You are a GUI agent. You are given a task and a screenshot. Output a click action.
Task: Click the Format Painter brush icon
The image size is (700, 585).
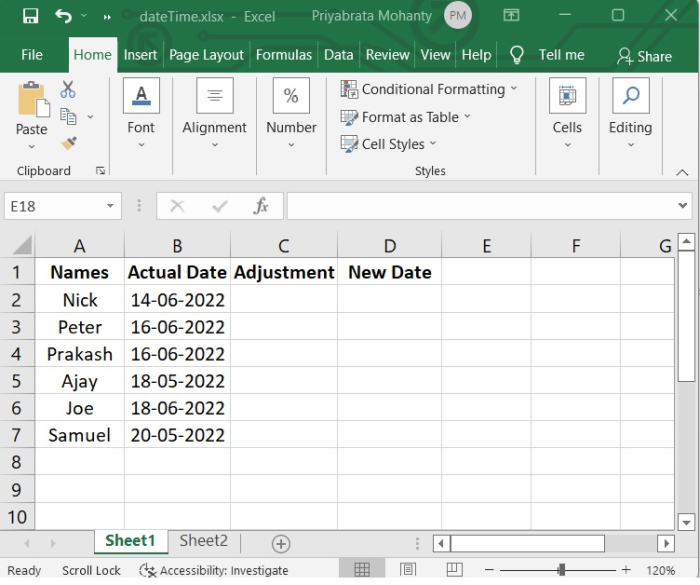(x=68, y=143)
